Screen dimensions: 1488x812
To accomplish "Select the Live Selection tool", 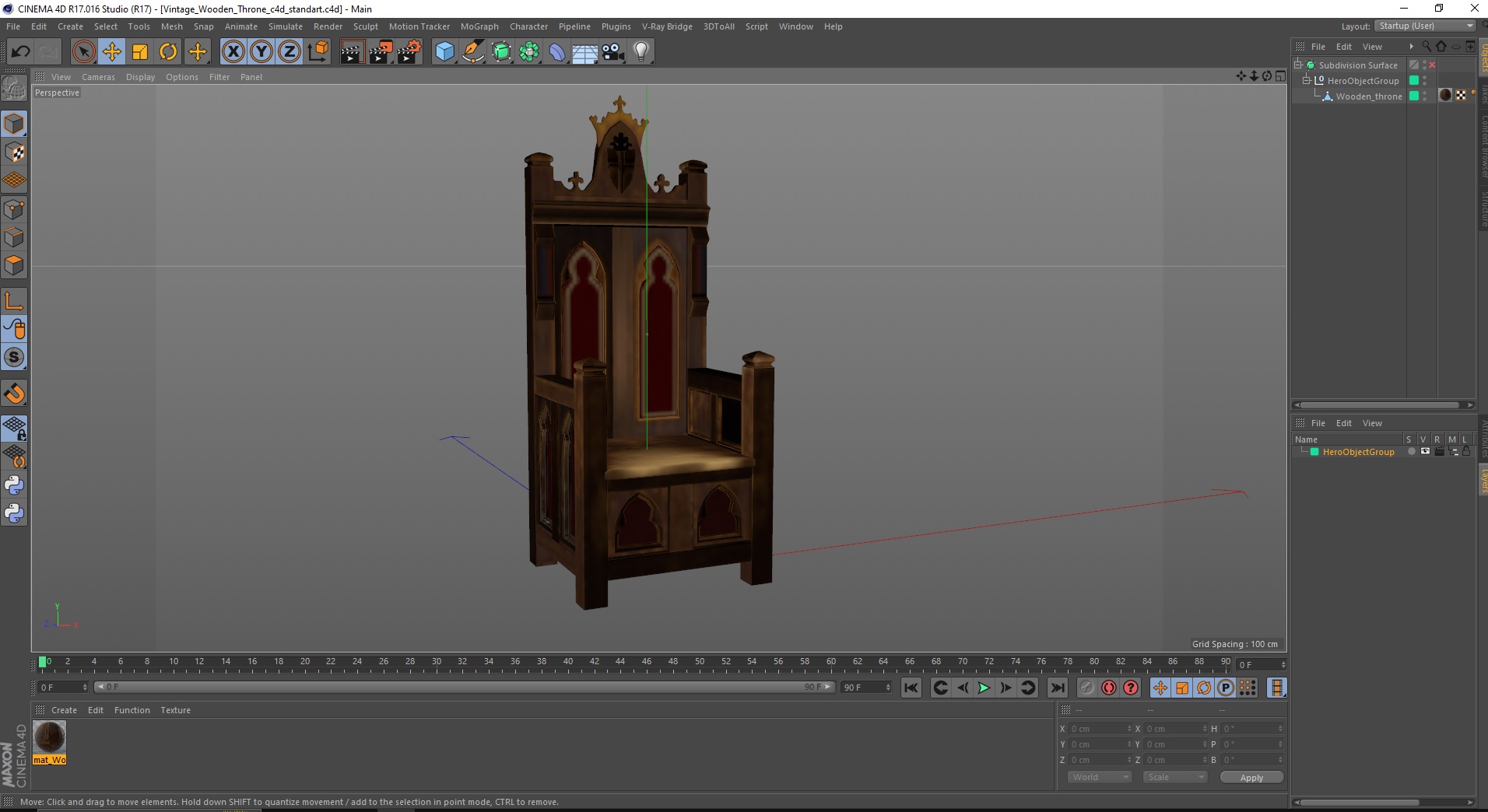I will [x=83, y=52].
